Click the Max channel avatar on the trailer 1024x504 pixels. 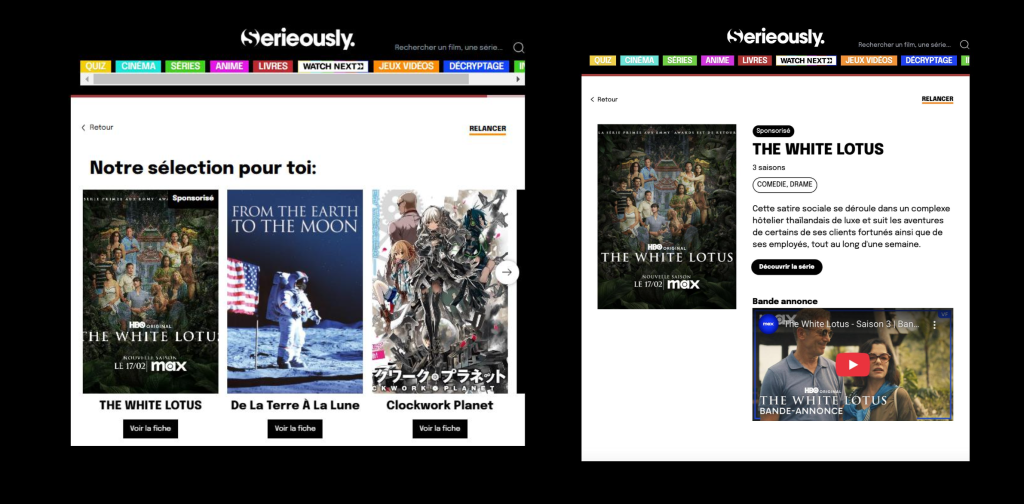769,323
